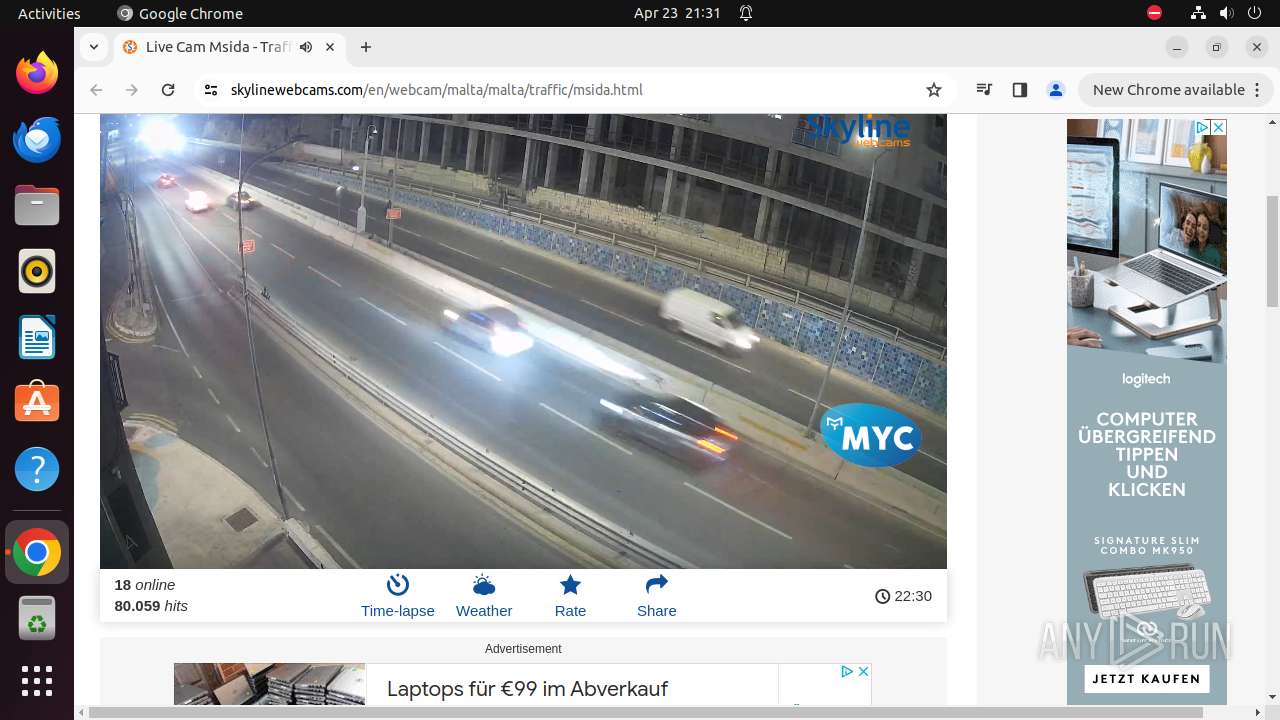Screen dimensions: 1280x720
Task: Open the Weather info icon
Action: 484,596
